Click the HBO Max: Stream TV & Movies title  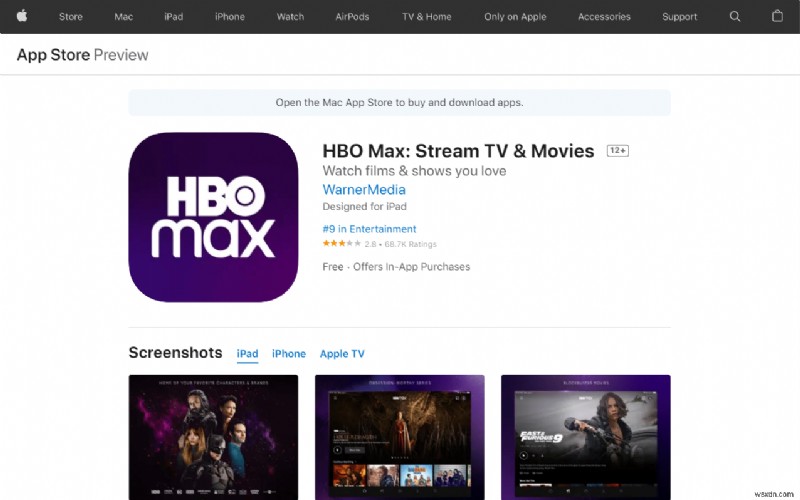458,151
